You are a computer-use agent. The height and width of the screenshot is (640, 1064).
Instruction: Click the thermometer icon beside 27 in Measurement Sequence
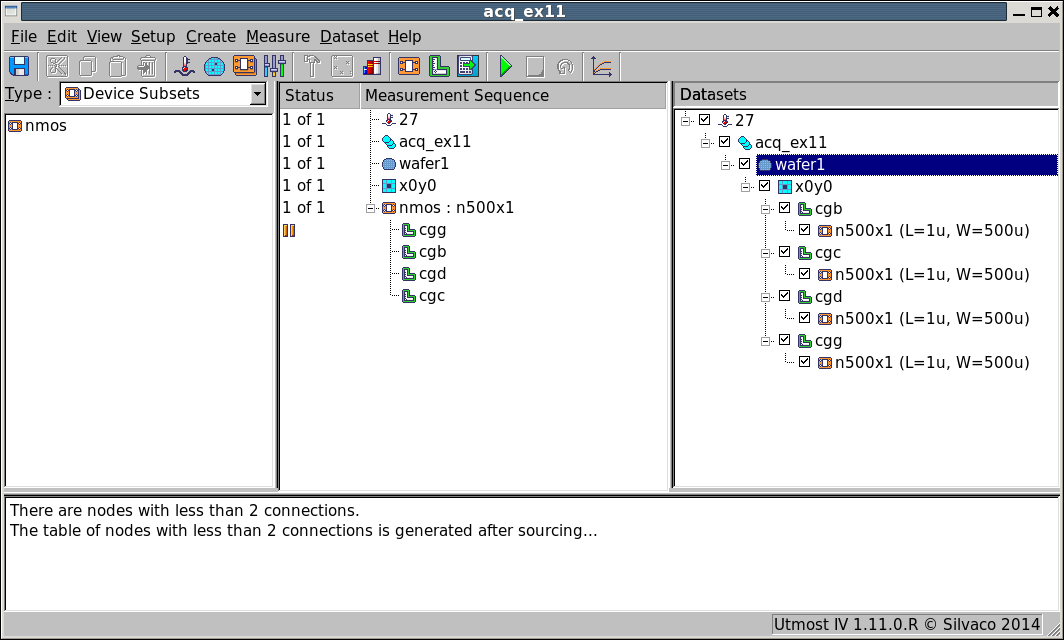(389, 120)
